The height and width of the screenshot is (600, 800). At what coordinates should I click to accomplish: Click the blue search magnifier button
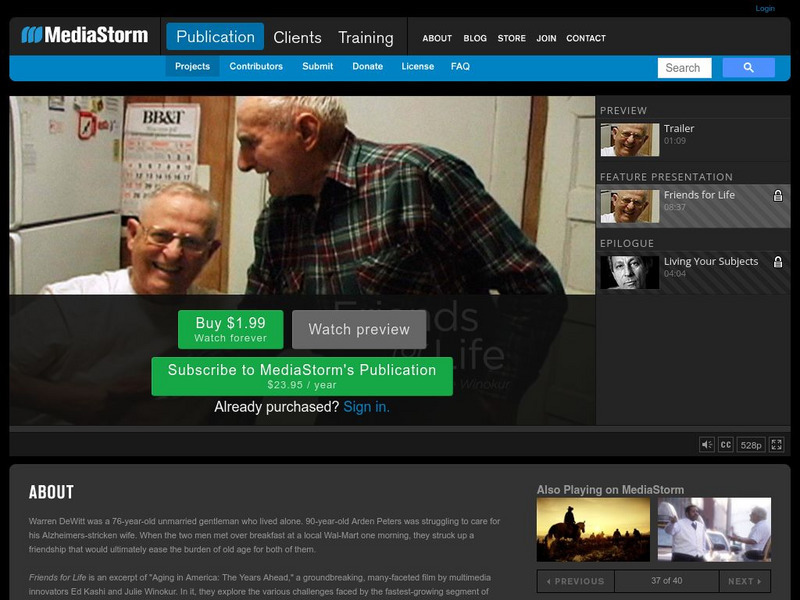tap(748, 67)
